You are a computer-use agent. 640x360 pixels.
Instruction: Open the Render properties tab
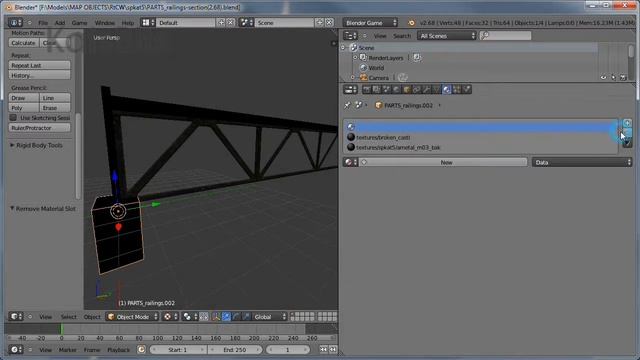367,89
